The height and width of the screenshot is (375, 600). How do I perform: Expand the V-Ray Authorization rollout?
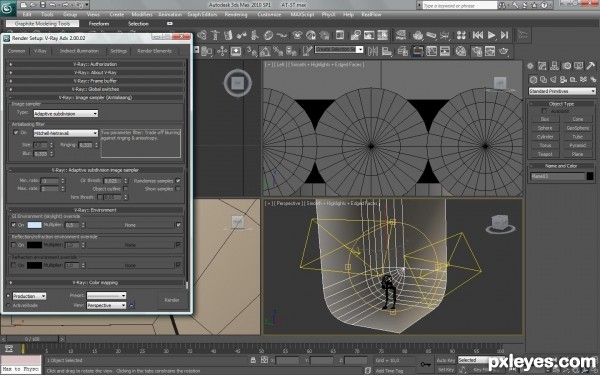96,64
